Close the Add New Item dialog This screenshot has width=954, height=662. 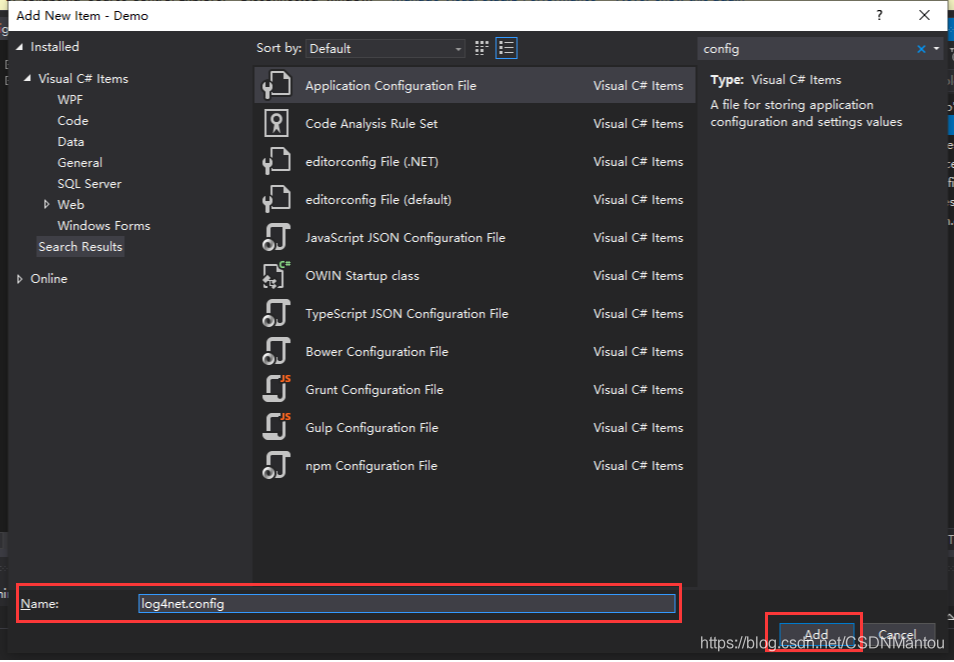(924, 15)
